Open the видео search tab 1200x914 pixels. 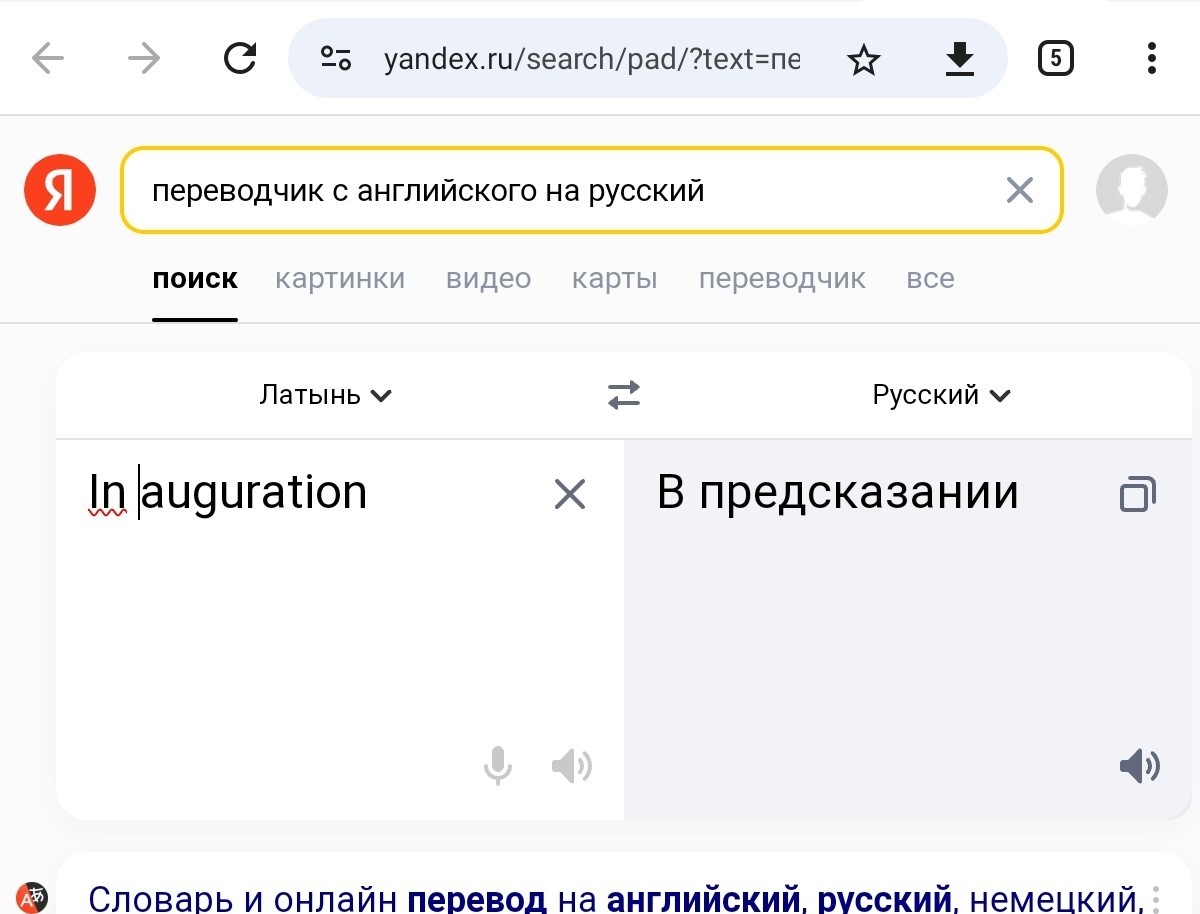[488, 279]
